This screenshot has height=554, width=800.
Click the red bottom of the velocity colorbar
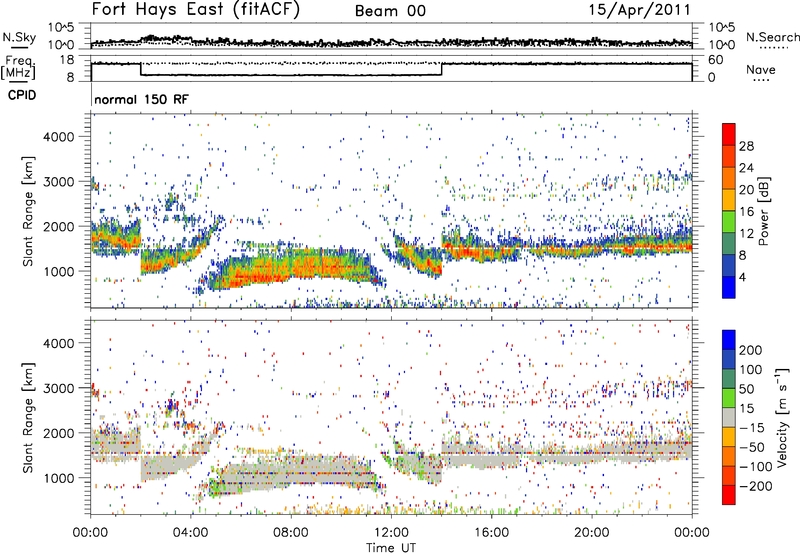tap(729, 495)
